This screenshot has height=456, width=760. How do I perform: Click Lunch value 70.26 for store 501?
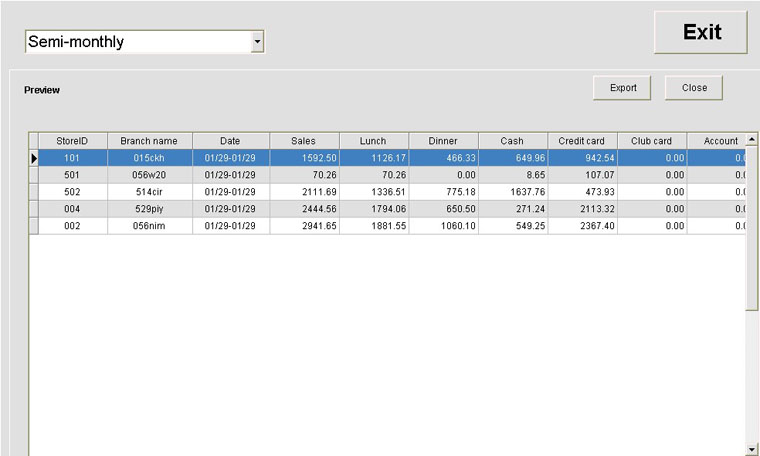(x=374, y=175)
